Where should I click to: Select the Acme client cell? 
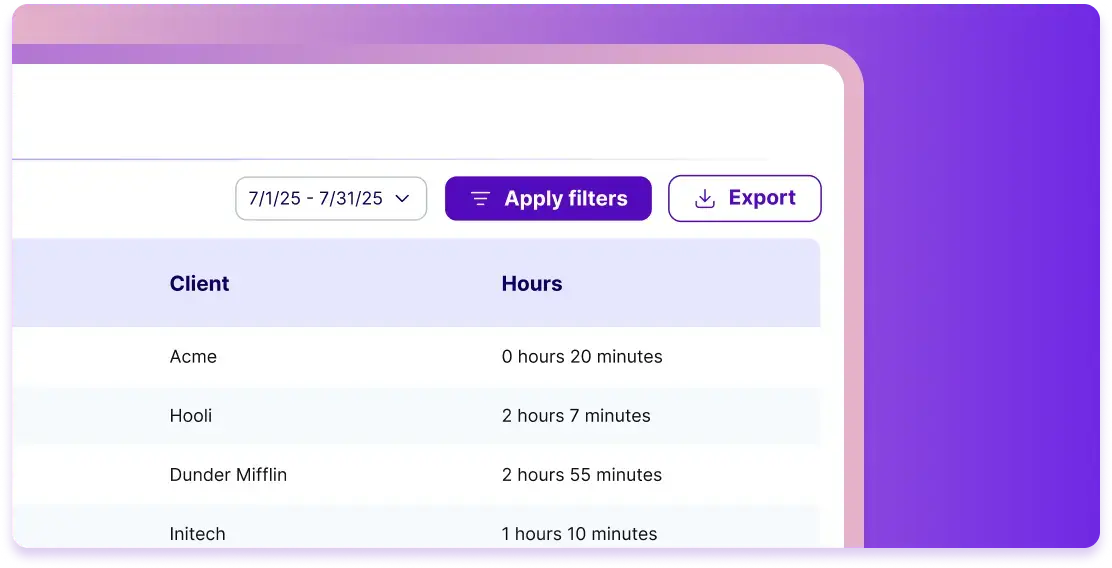193,357
